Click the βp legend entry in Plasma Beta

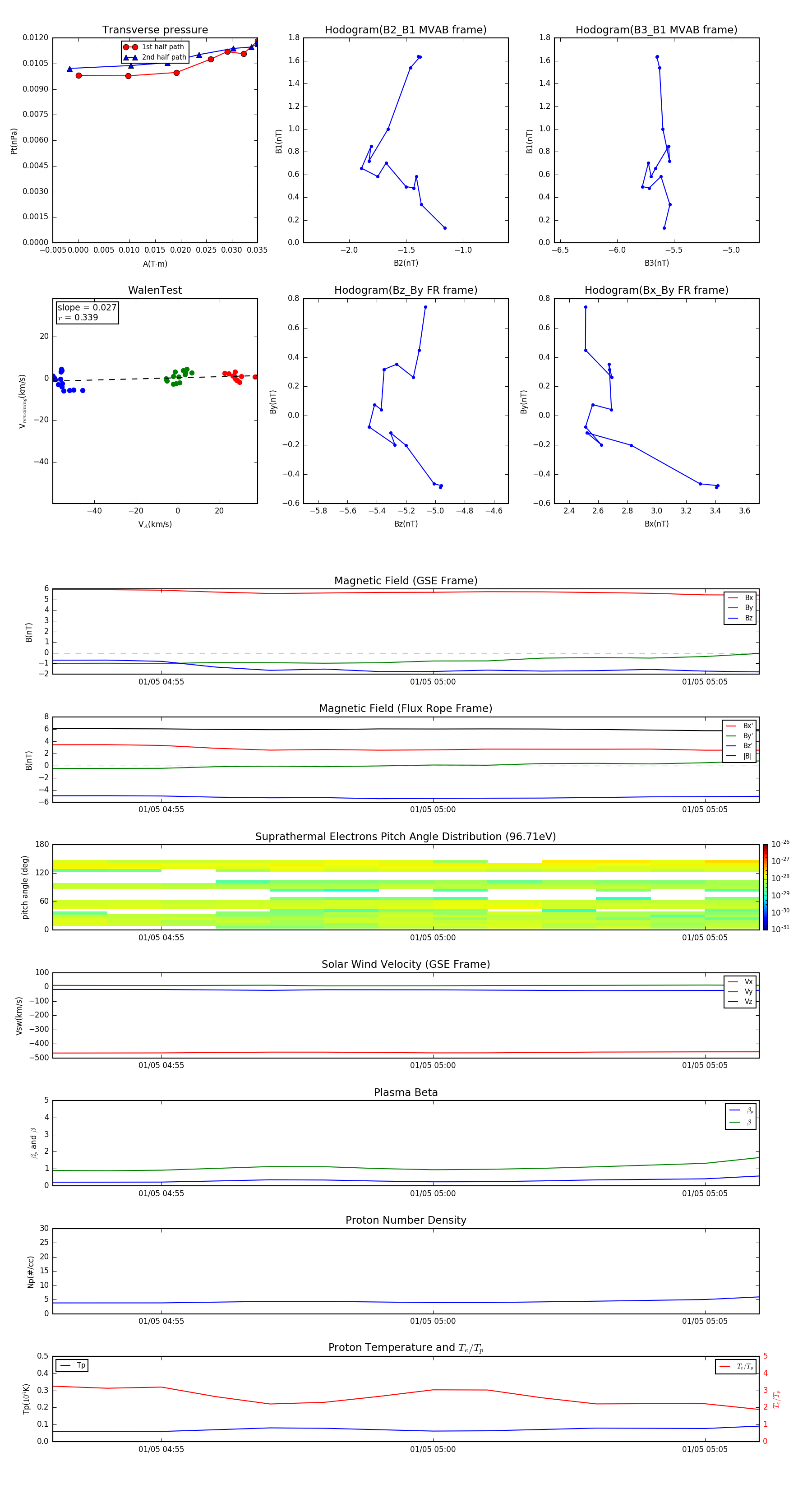741,1110
